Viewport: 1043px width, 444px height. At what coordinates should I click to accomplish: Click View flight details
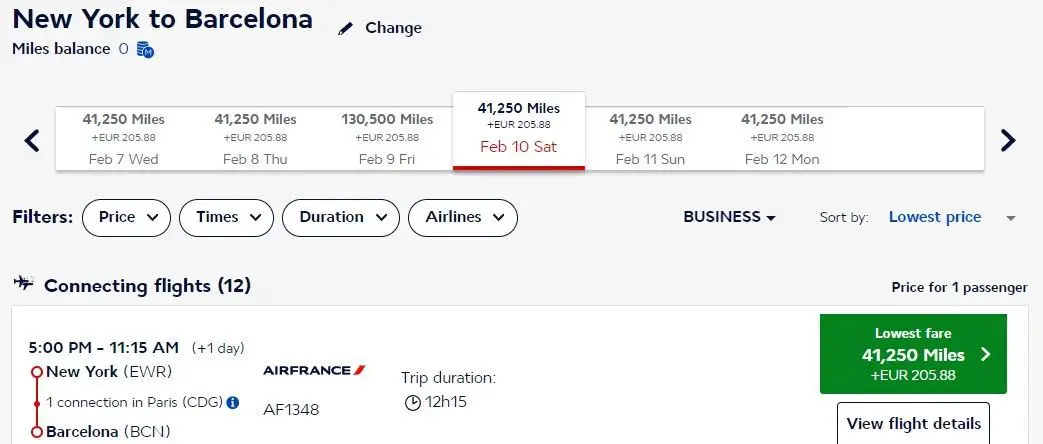(913, 423)
